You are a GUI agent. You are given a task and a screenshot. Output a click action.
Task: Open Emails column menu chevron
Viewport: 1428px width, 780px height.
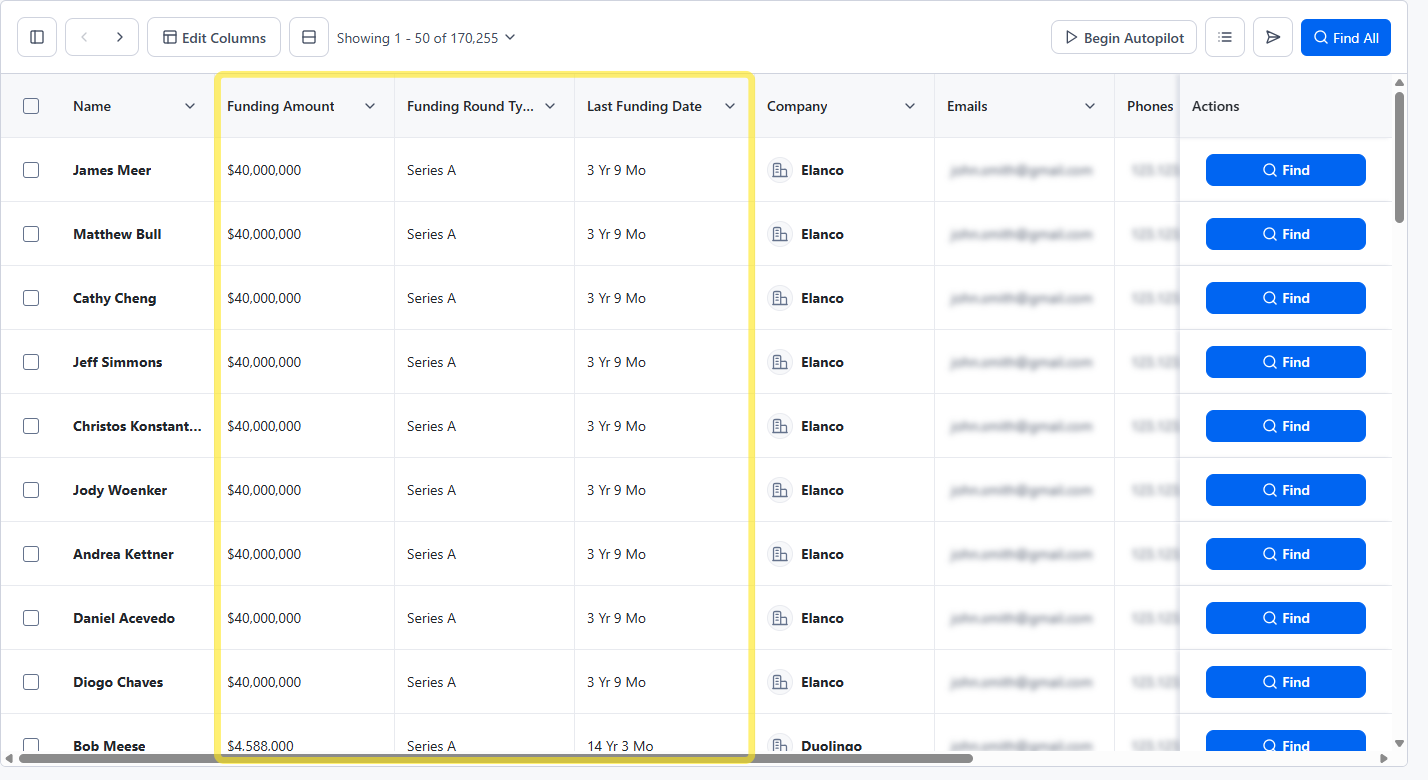(1090, 106)
